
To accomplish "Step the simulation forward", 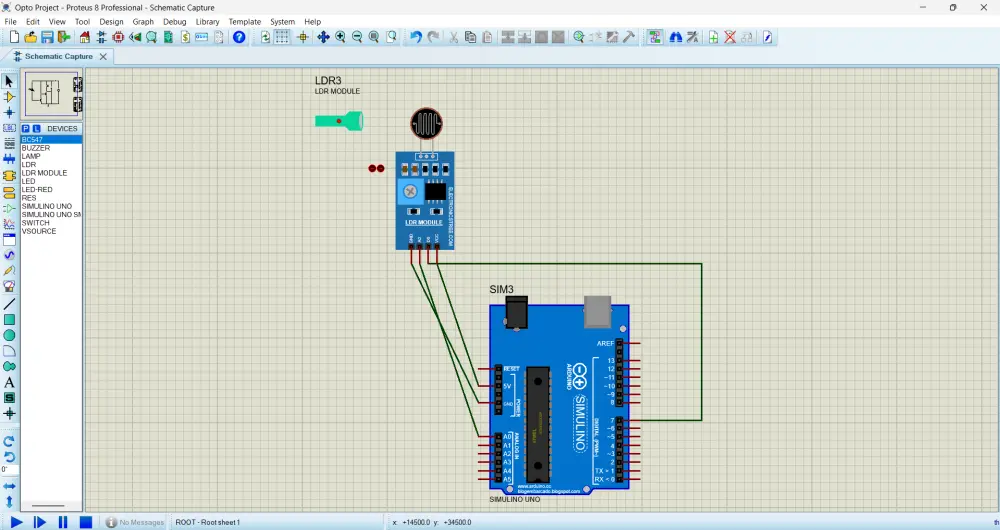I will click(40, 522).
